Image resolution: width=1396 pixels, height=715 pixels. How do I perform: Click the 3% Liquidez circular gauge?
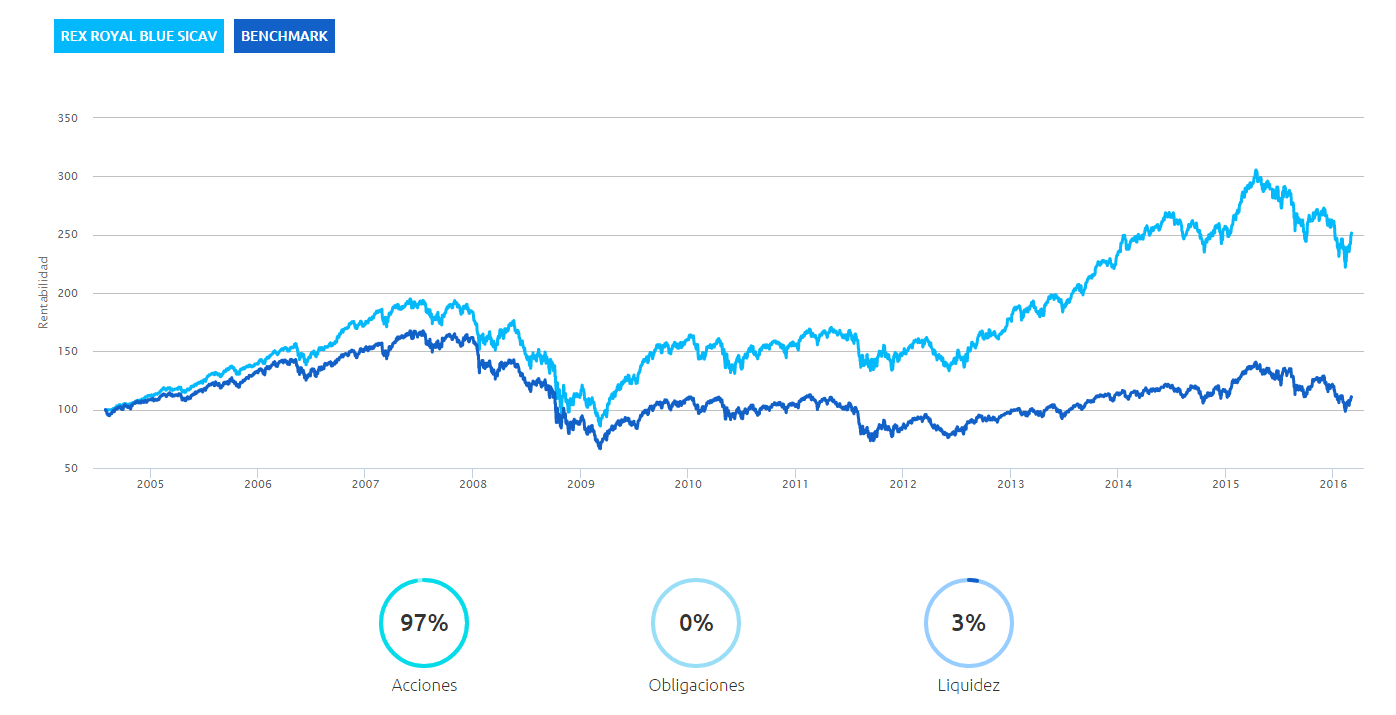[x=968, y=623]
